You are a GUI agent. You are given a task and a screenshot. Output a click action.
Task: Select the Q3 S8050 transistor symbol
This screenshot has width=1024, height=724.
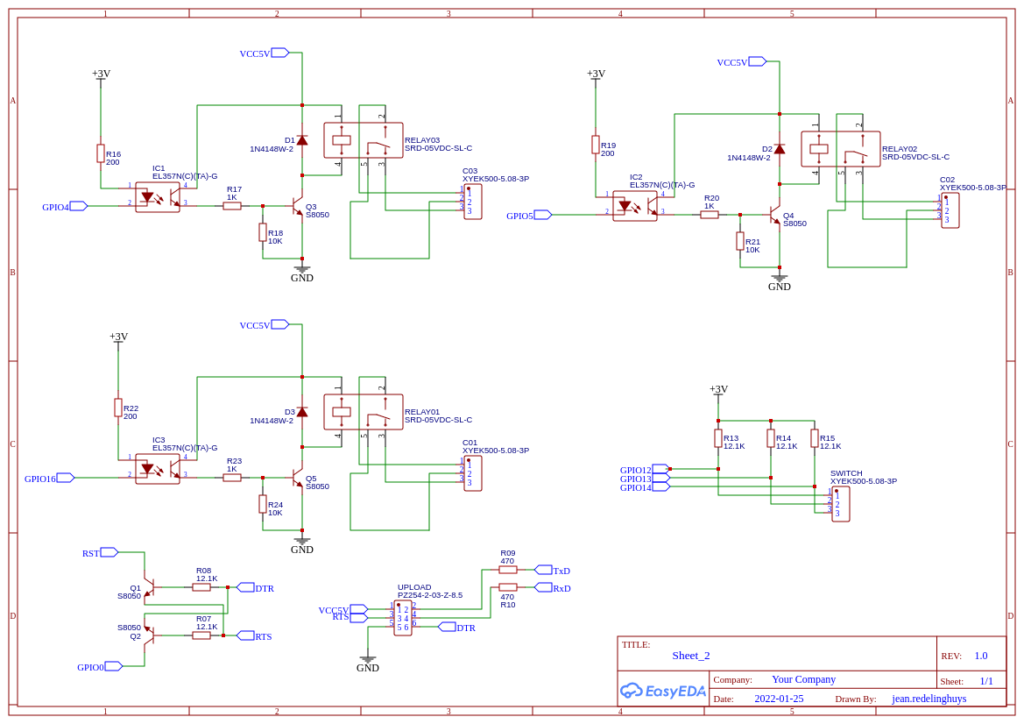pyautogui.click(x=297, y=207)
